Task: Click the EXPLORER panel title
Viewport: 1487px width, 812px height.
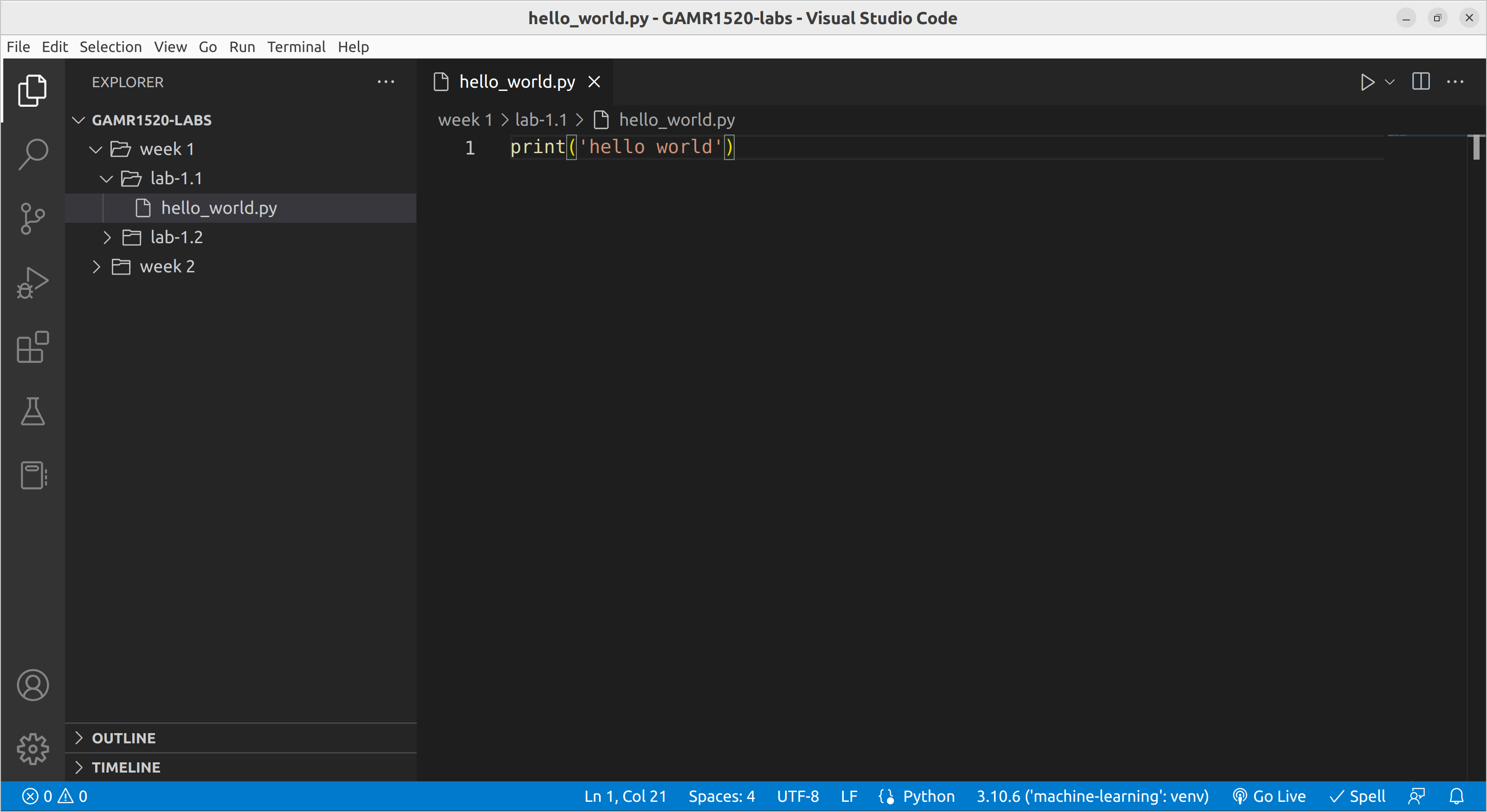Action: [128, 82]
